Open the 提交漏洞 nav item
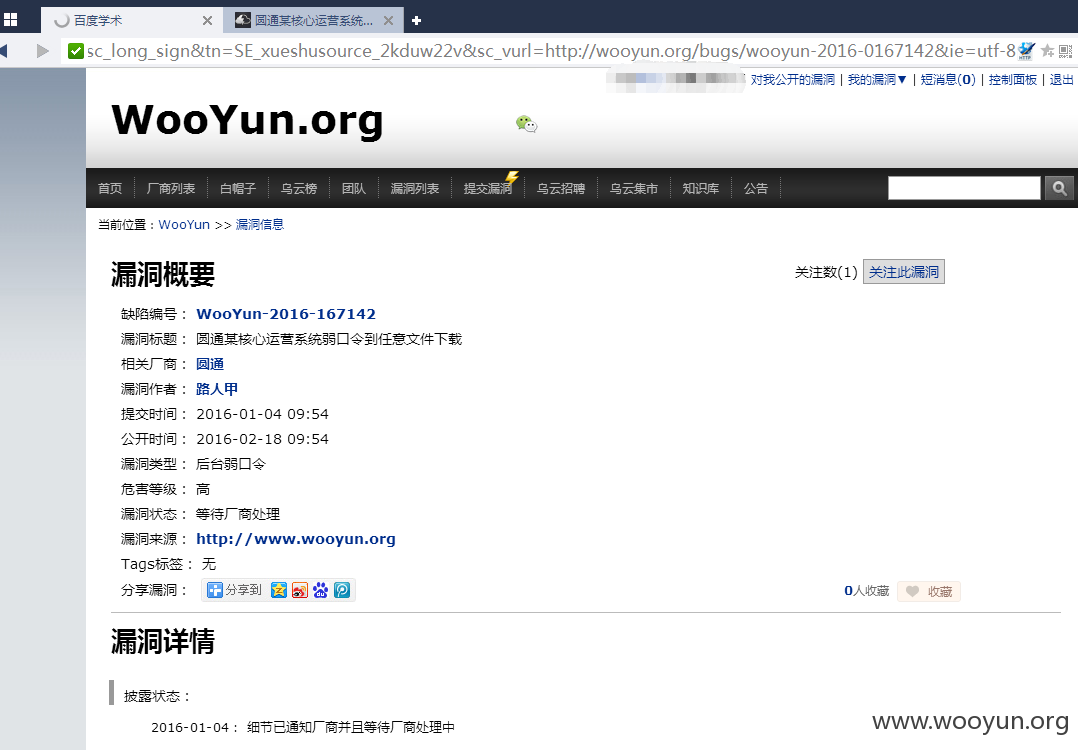Image resolution: width=1078 pixels, height=750 pixels. pyautogui.click(x=488, y=188)
